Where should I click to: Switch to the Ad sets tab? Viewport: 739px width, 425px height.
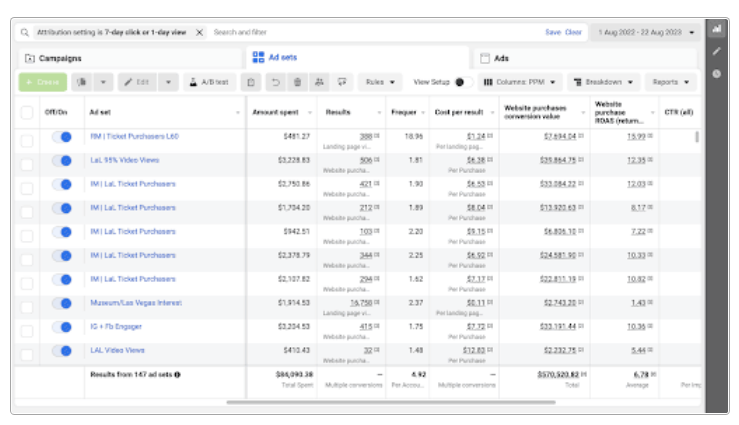358,57
